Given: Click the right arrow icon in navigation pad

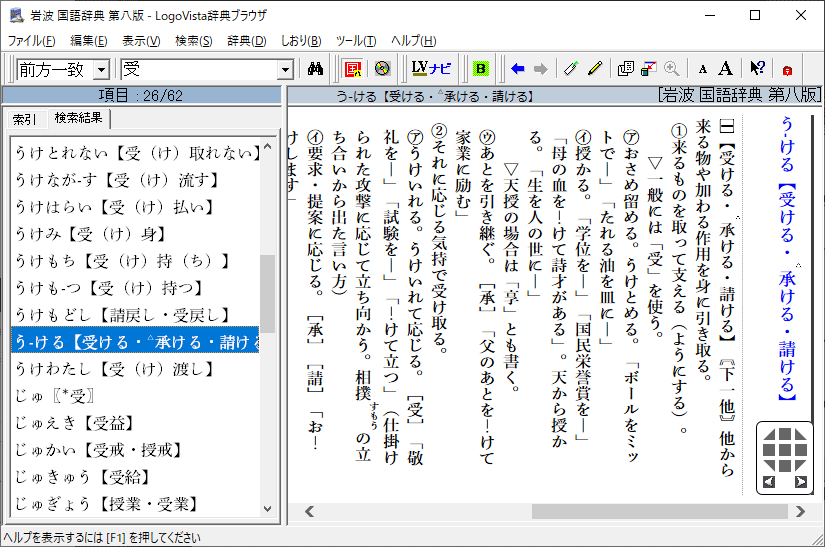Looking at the screenshot, I should [801, 481].
